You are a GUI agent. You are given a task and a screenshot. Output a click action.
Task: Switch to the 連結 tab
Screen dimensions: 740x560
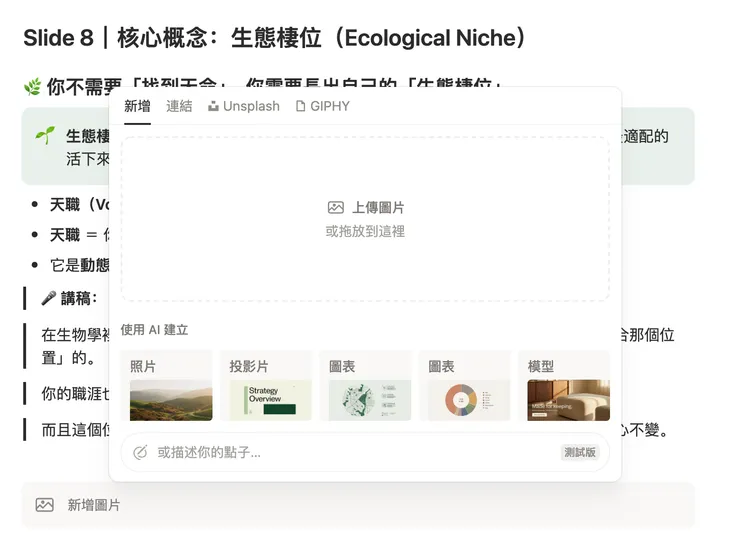click(179, 106)
